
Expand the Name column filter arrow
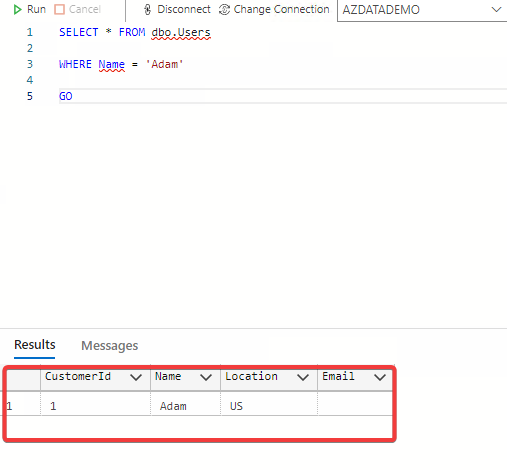(206, 377)
